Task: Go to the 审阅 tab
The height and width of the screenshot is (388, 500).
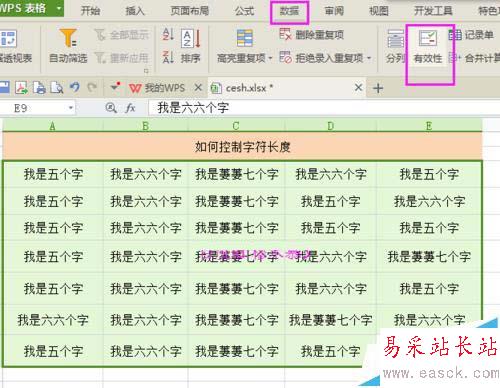Action: coord(334,11)
